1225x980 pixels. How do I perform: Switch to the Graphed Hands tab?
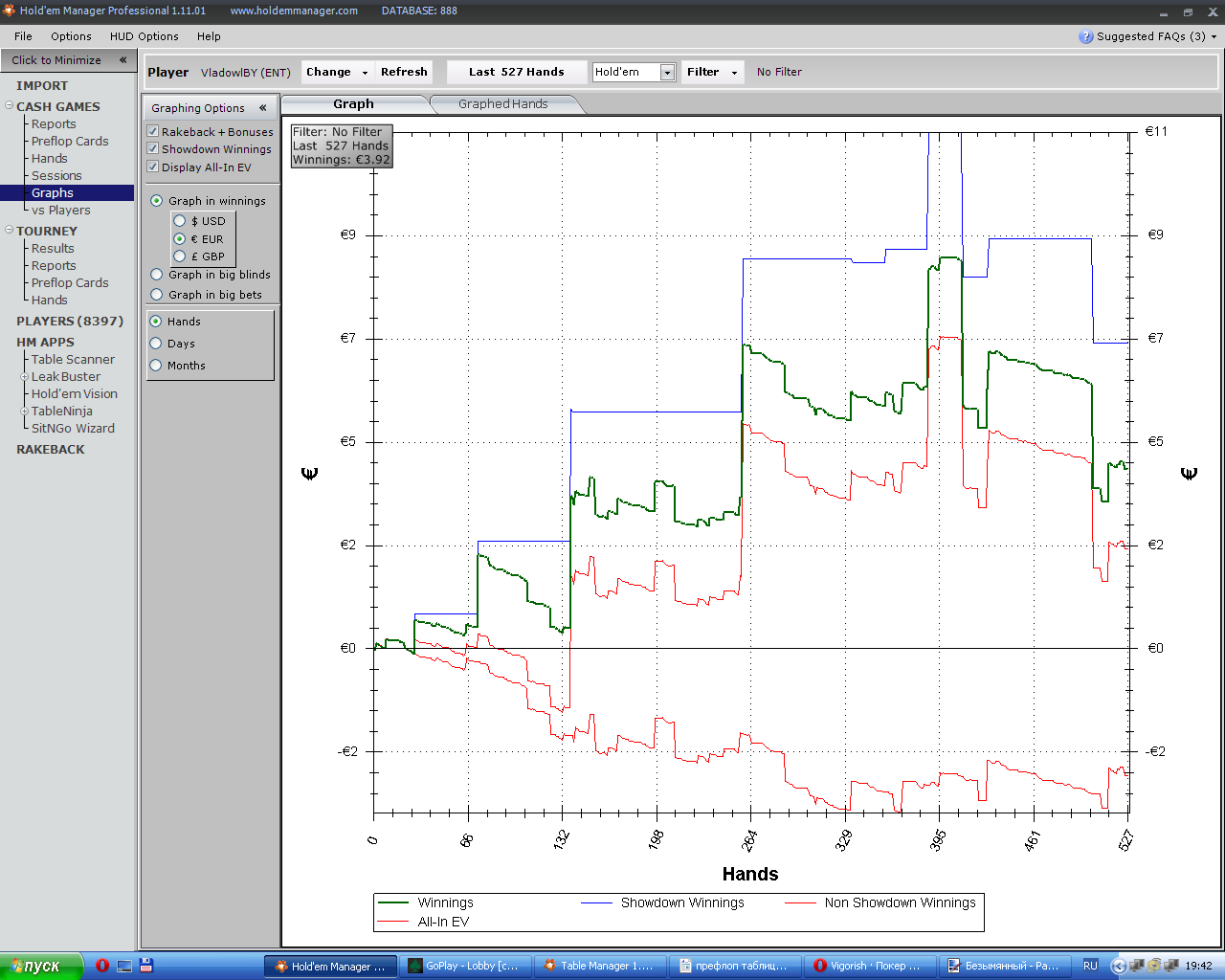tap(502, 104)
